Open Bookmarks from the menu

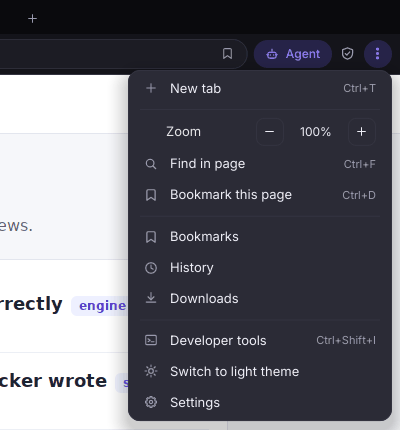click(x=260, y=237)
